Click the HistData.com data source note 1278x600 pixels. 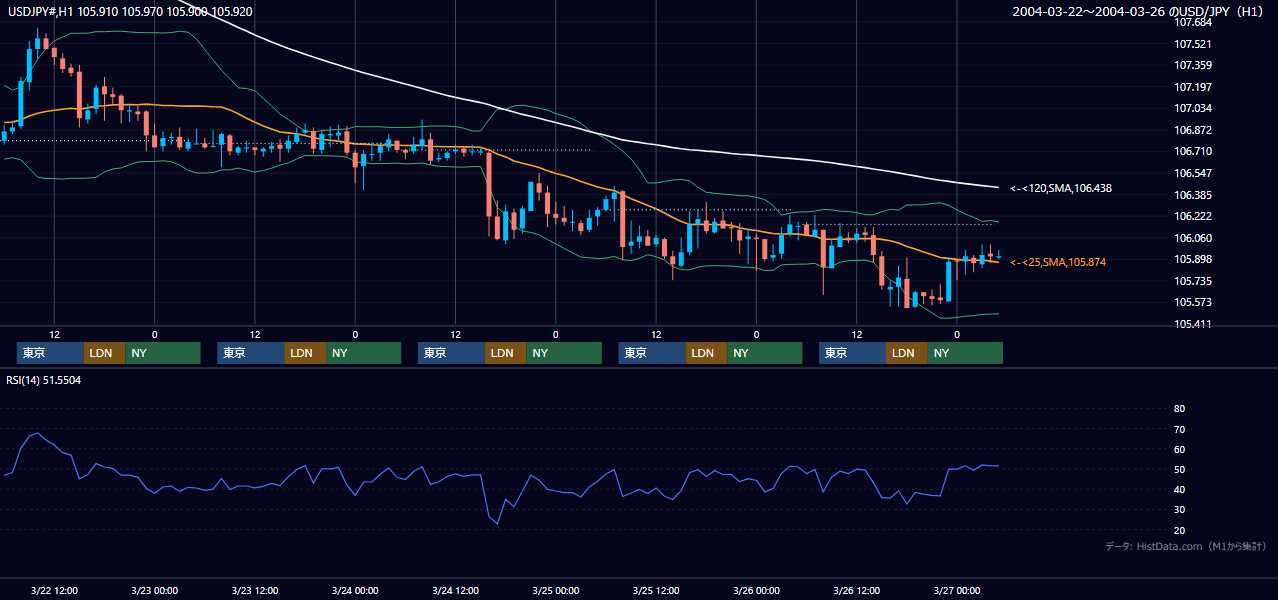(1186, 547)
